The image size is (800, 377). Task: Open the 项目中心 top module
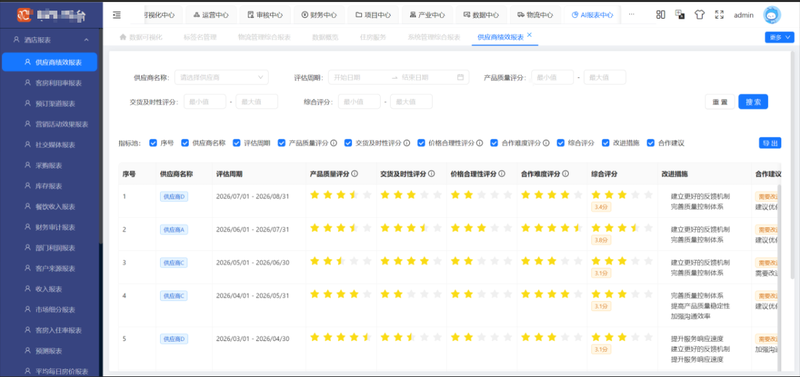click(x=373, y=15)
